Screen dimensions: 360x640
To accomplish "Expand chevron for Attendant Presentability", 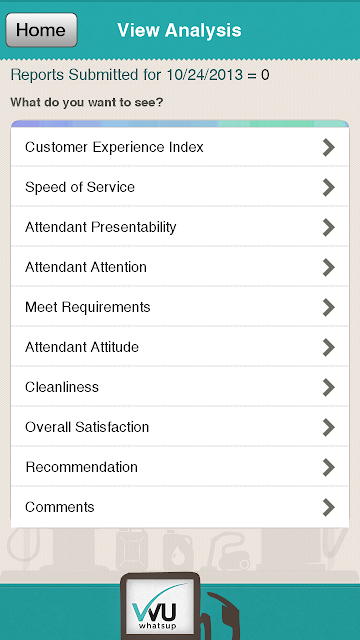I will click(329, 227).
